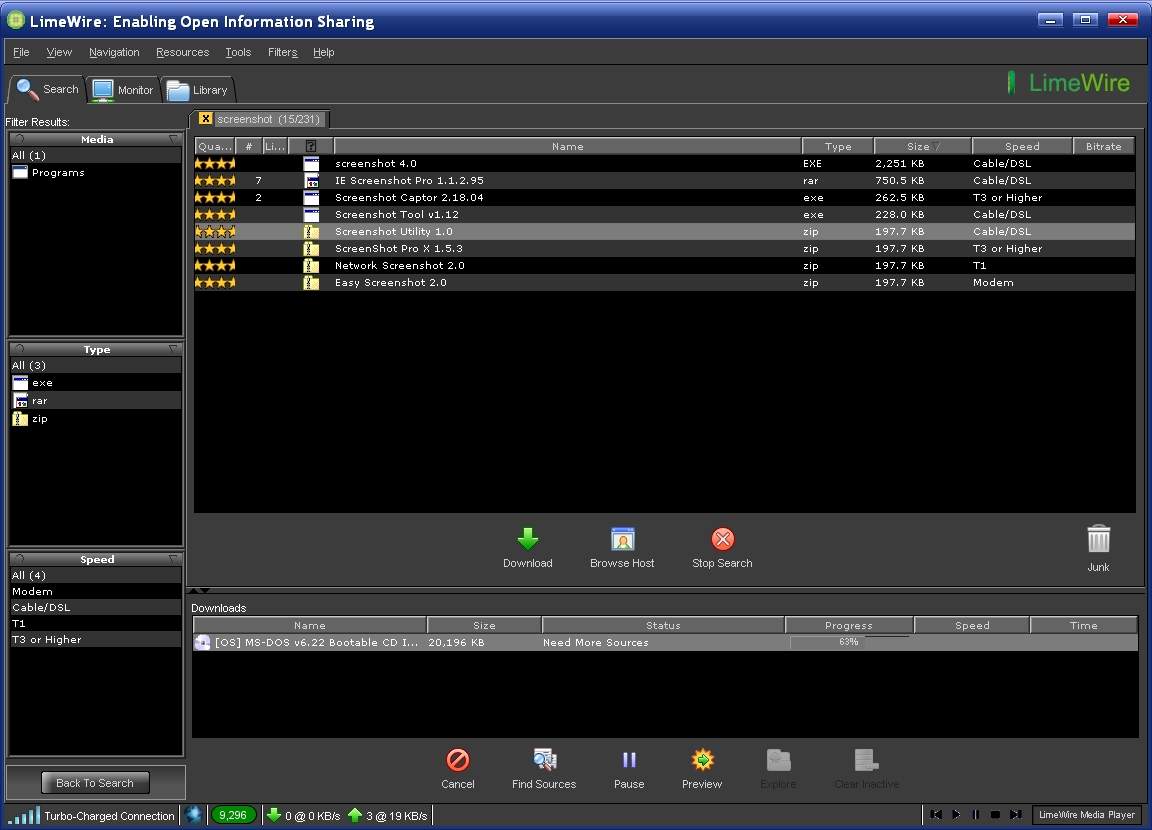The image size is (1152, 830).
Task: Click the Preview icon for the download
Action: click(702, 760)
